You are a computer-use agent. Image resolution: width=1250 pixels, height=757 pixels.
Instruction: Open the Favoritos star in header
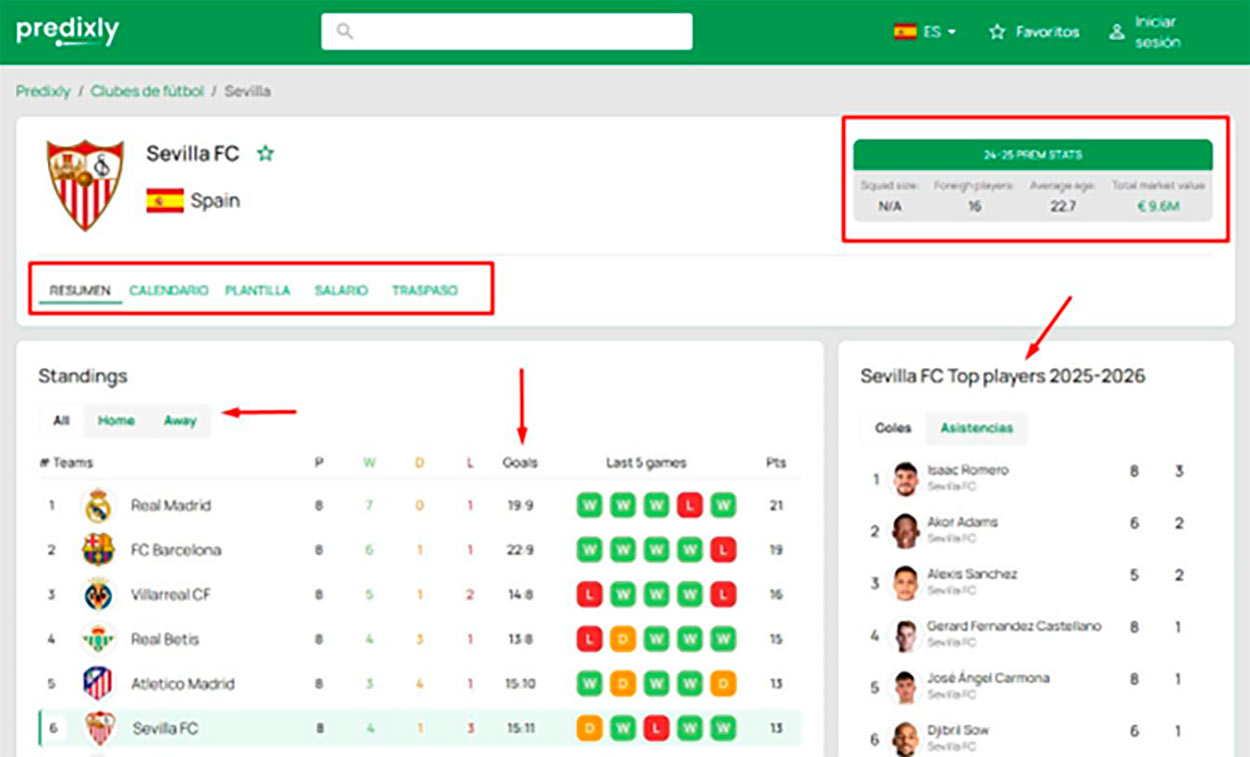[x=997, y=32]
